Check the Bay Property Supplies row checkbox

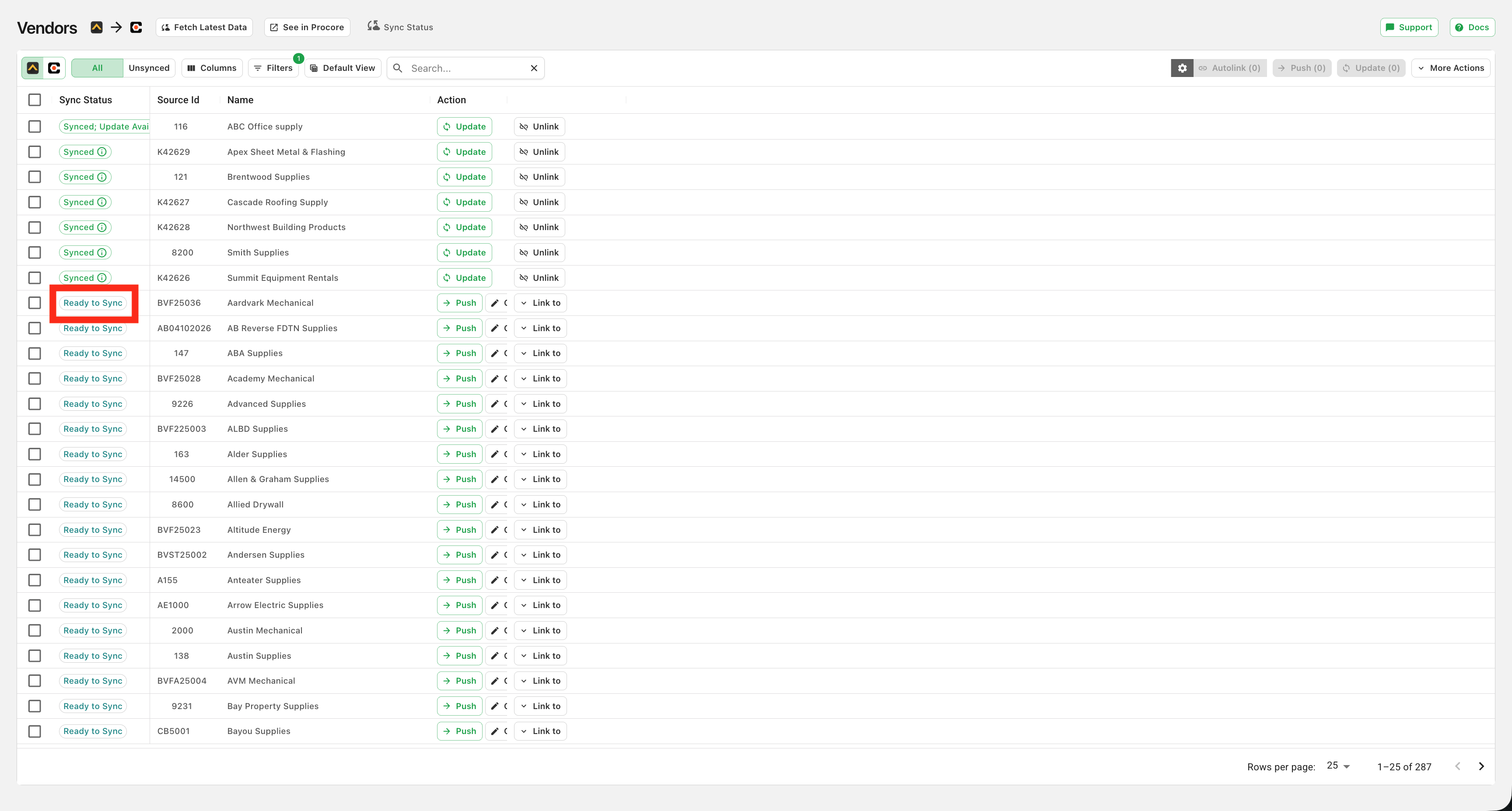[35, 706]
